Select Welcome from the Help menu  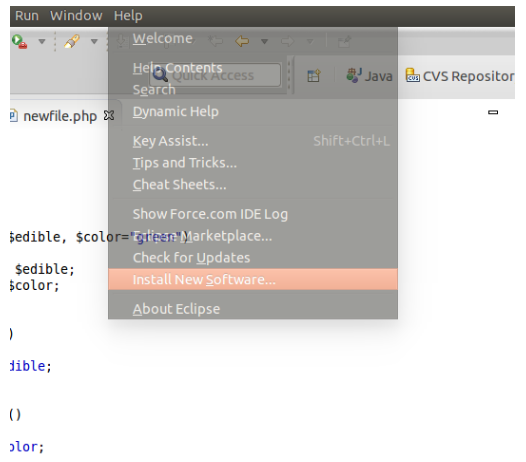[x=253, y=39]
